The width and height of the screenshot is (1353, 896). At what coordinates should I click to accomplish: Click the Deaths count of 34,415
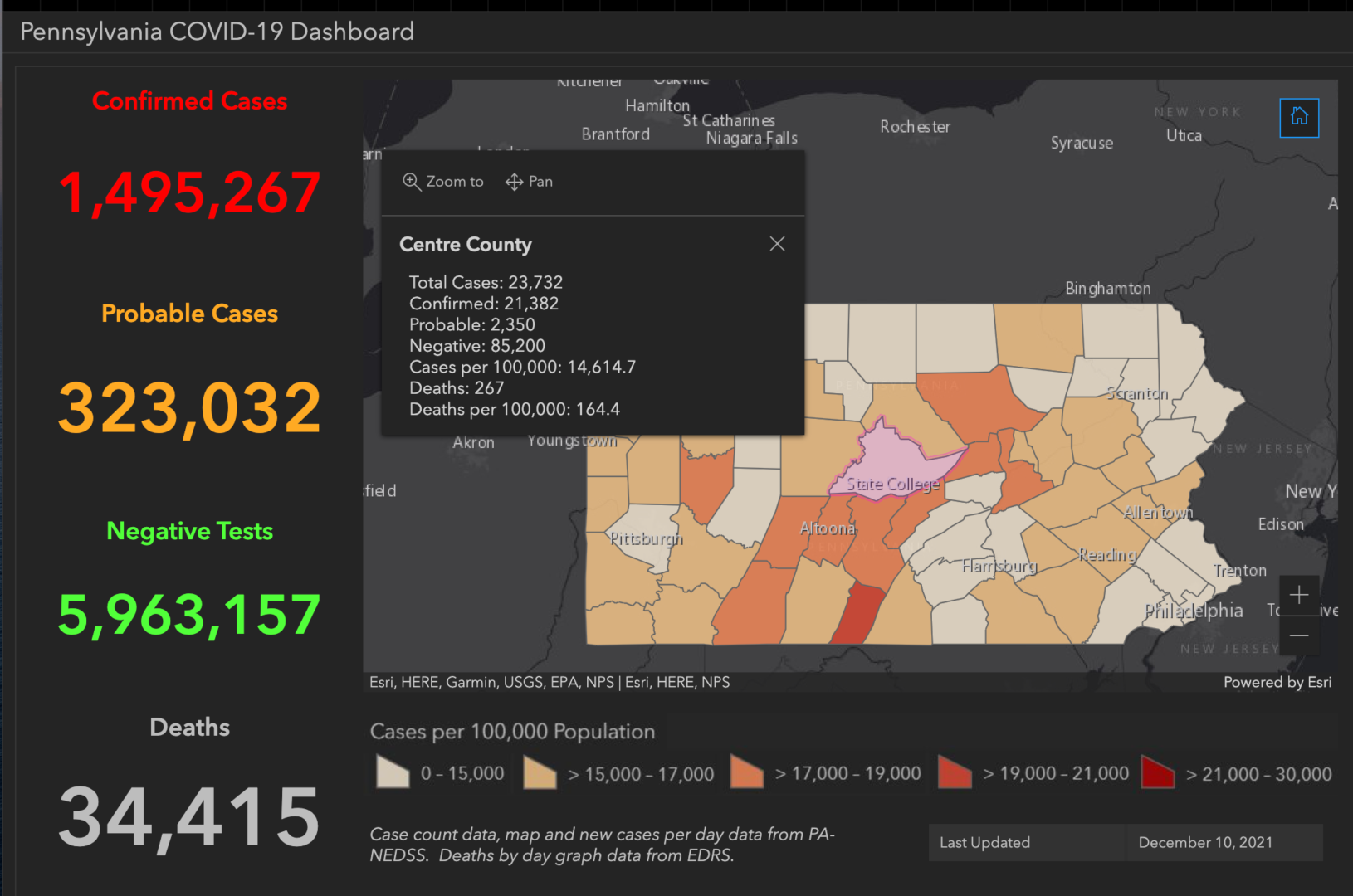tap(189, 817)
